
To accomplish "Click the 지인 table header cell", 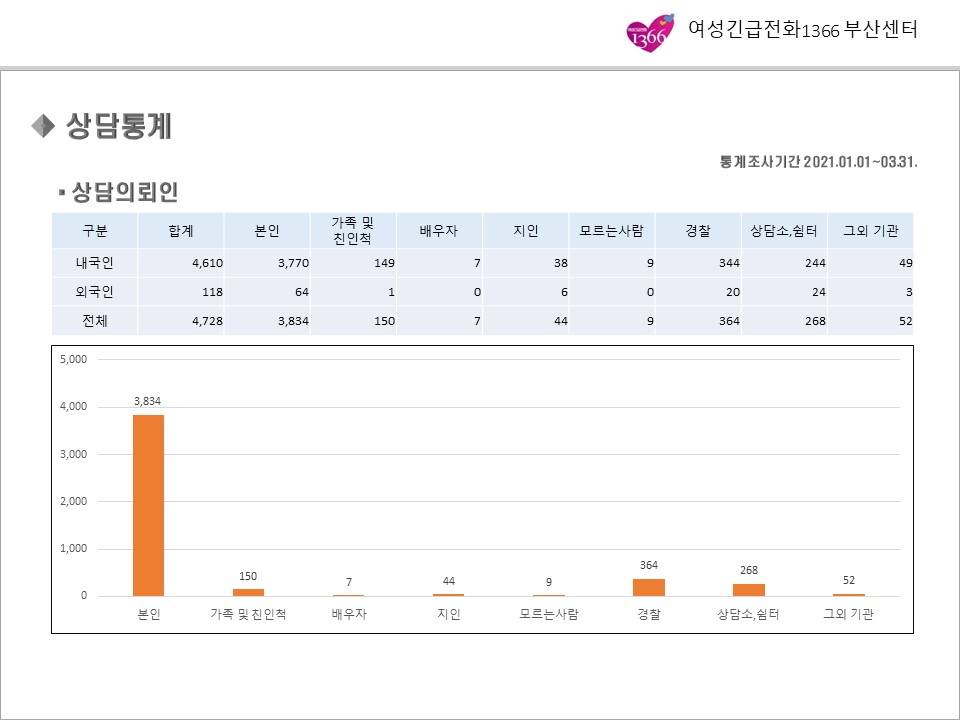I will [x=525, y=231].
